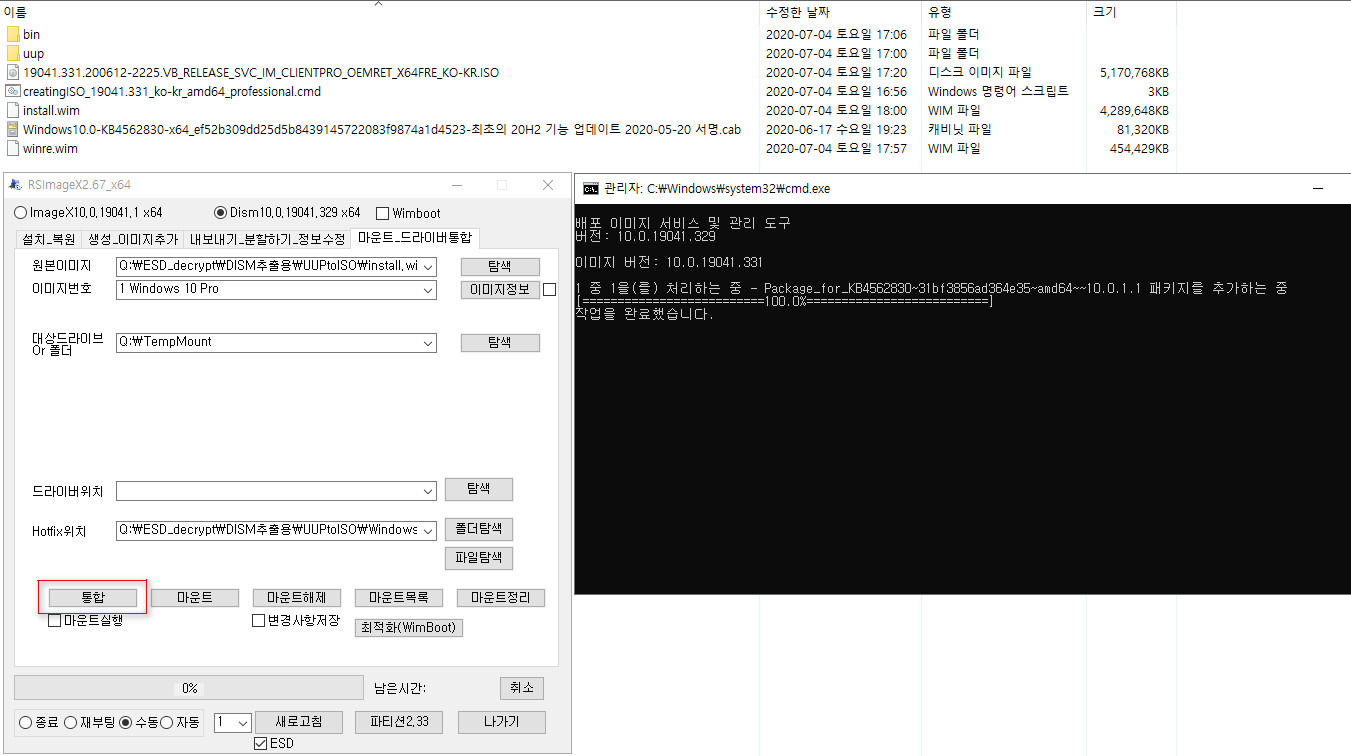Sort the file list by 수정한 날짜 header
Screen dimensions: 1351x756
[x=797, y=12]
